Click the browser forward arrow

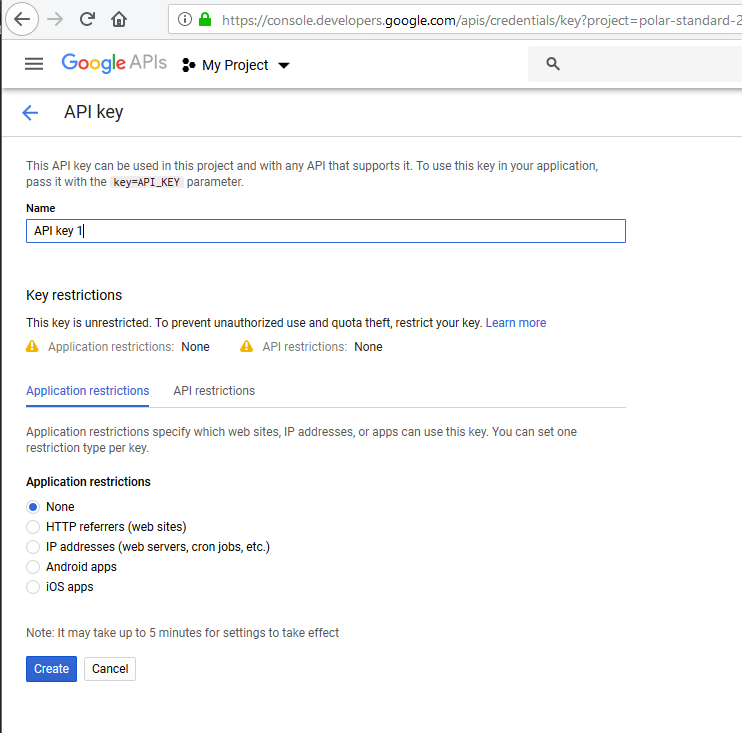tap(55, 19)
